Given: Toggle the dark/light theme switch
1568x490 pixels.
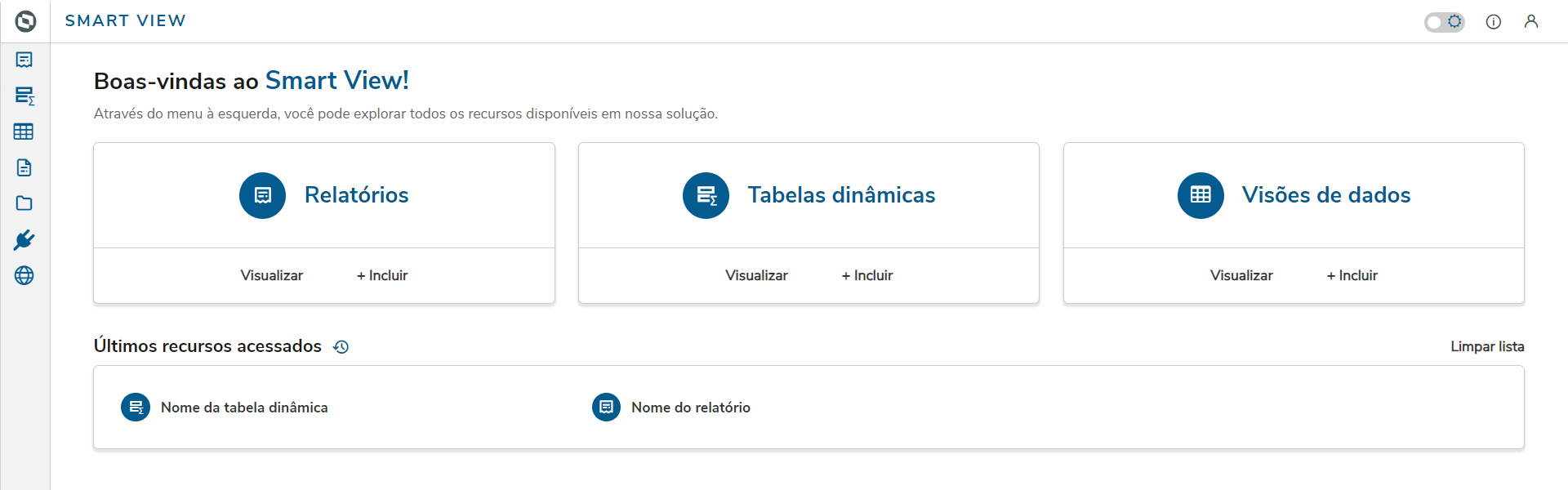Looking at the screenshot, I should [1444, 22].
